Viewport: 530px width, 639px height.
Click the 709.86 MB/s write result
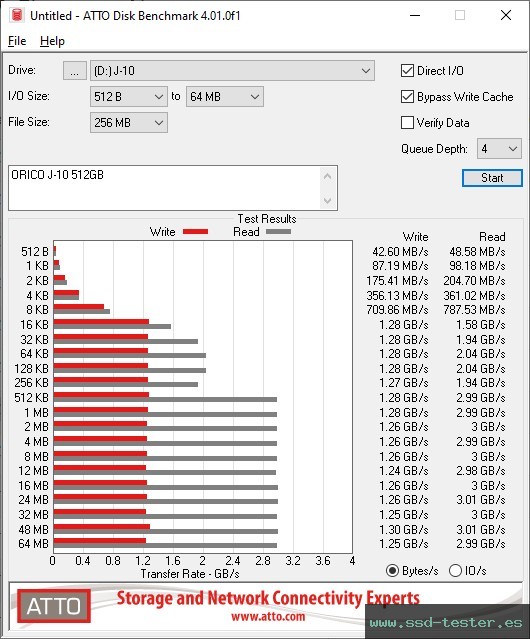(397, 310)
